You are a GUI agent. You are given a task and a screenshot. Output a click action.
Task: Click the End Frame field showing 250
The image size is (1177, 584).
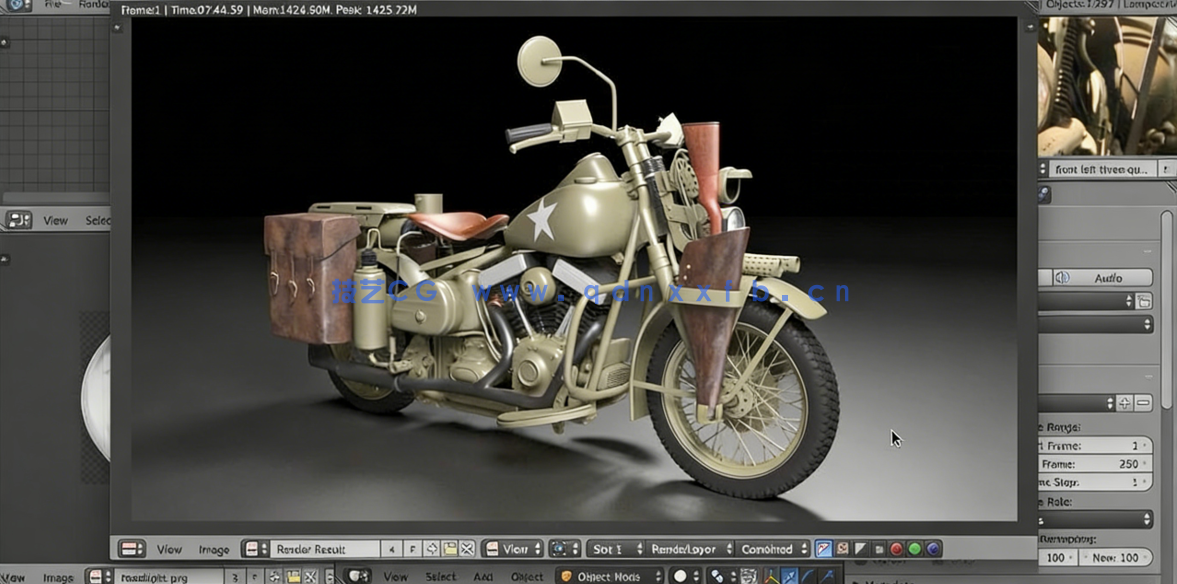pos(1095,463)
